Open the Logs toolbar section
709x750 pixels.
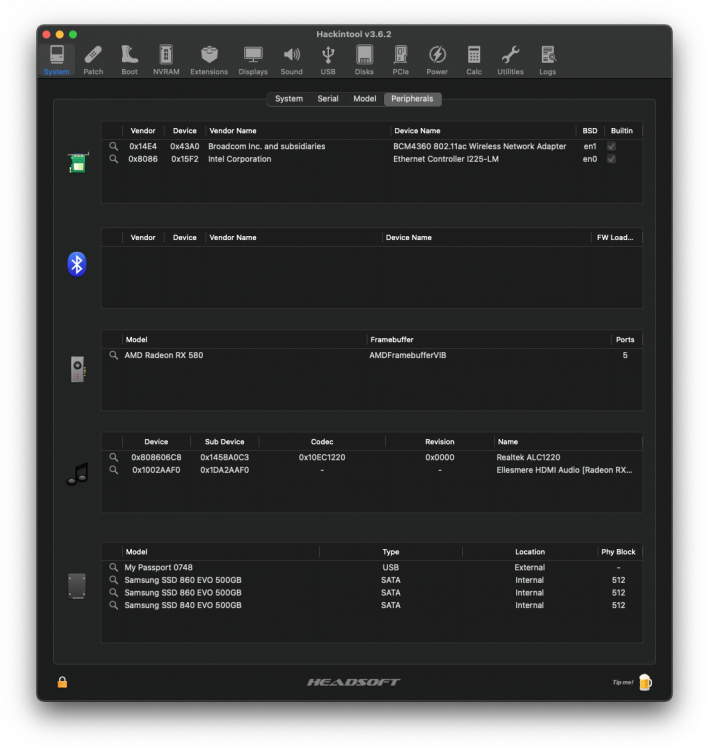tap(547, 60)
